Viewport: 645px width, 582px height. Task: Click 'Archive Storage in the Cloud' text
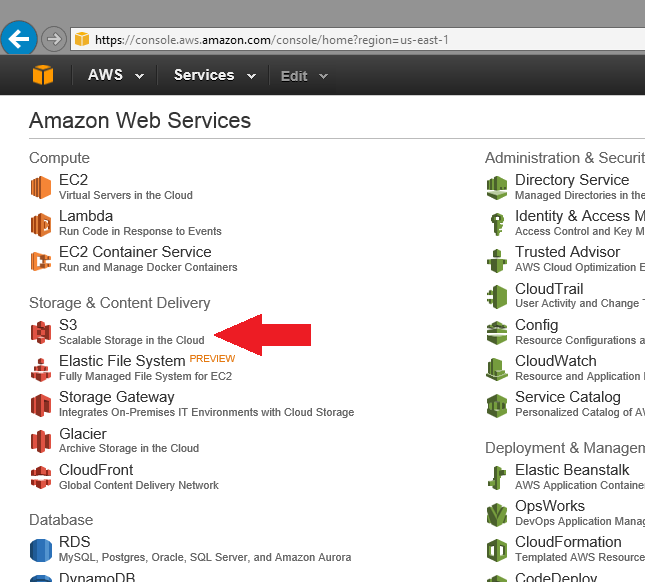pyautogui.click(x=129, y=448)
